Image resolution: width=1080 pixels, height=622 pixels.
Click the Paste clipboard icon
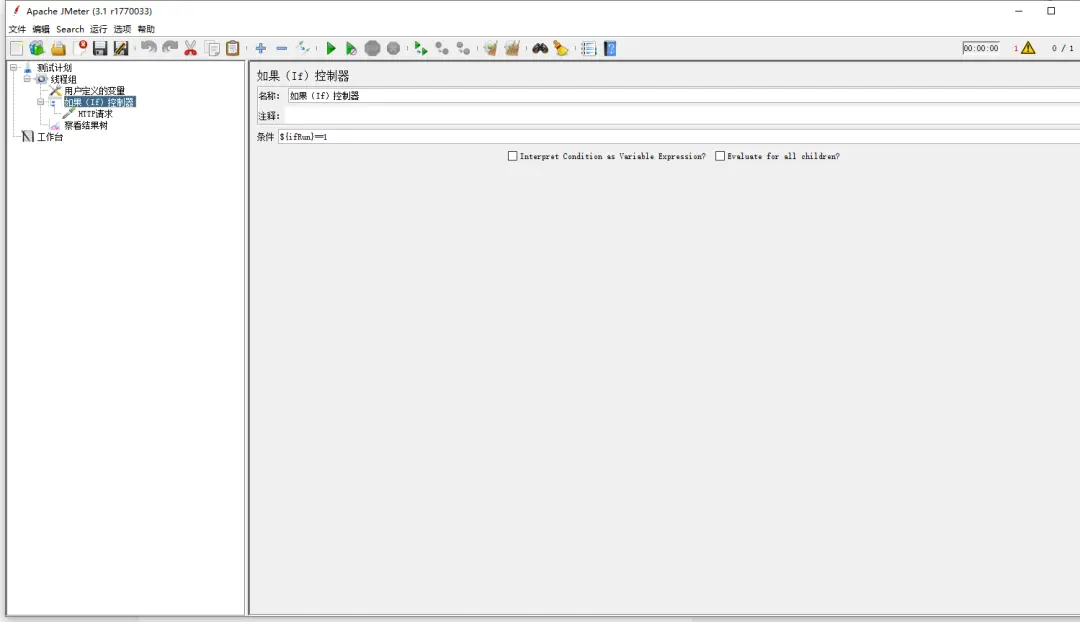(233, 48)
